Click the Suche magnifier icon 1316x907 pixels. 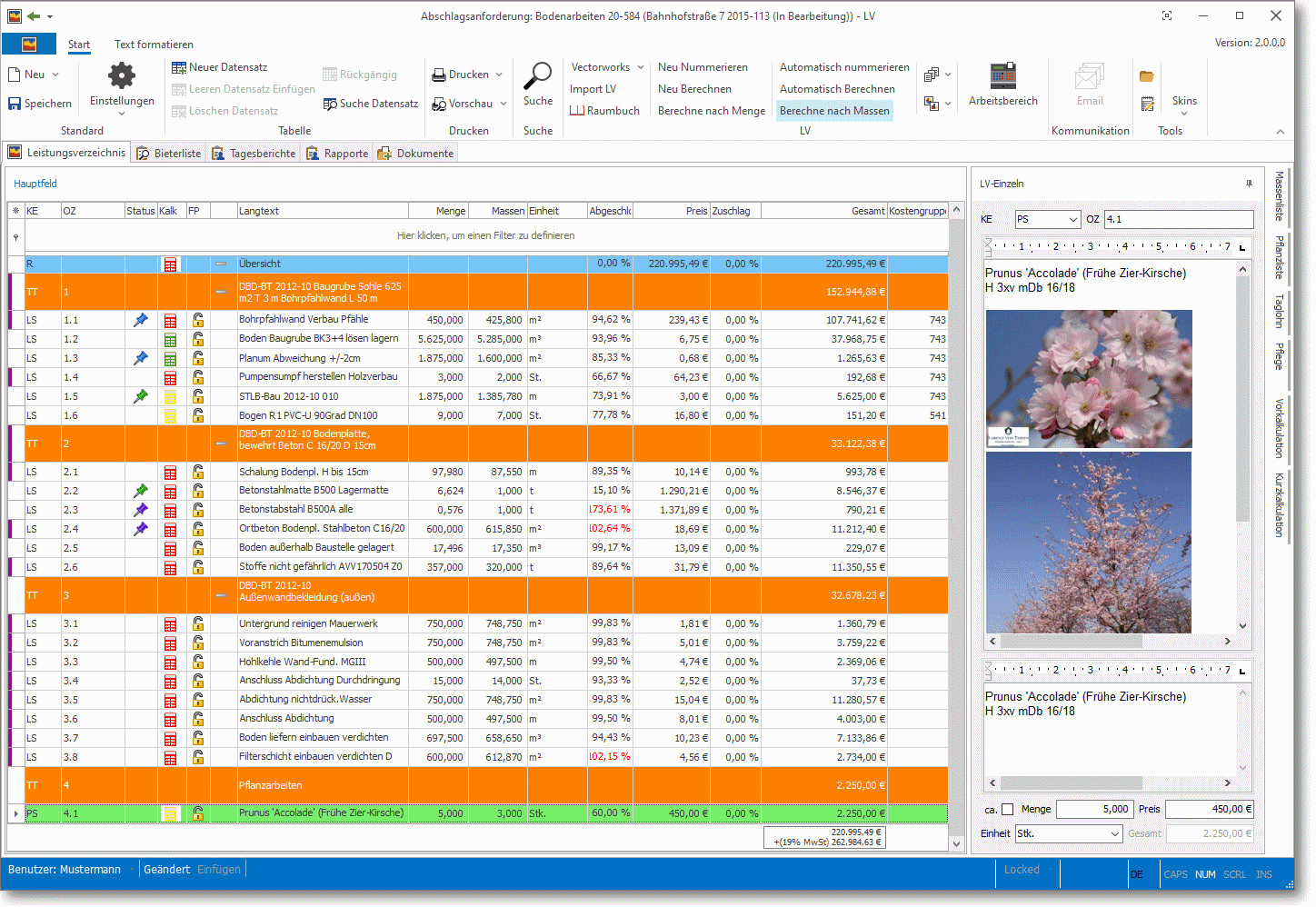click(538, 75)
